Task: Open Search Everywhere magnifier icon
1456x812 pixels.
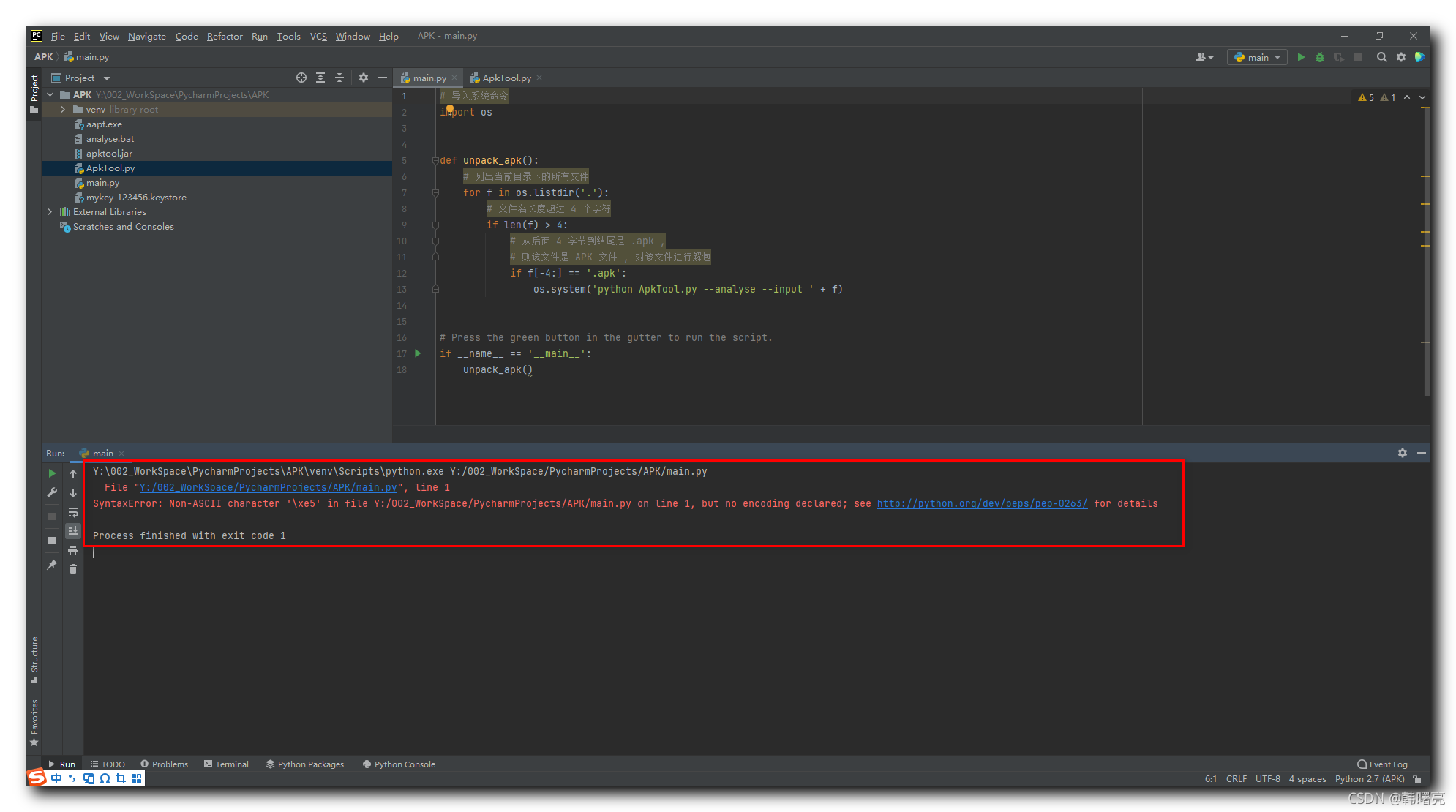Action: click(x=1382, y=57)
